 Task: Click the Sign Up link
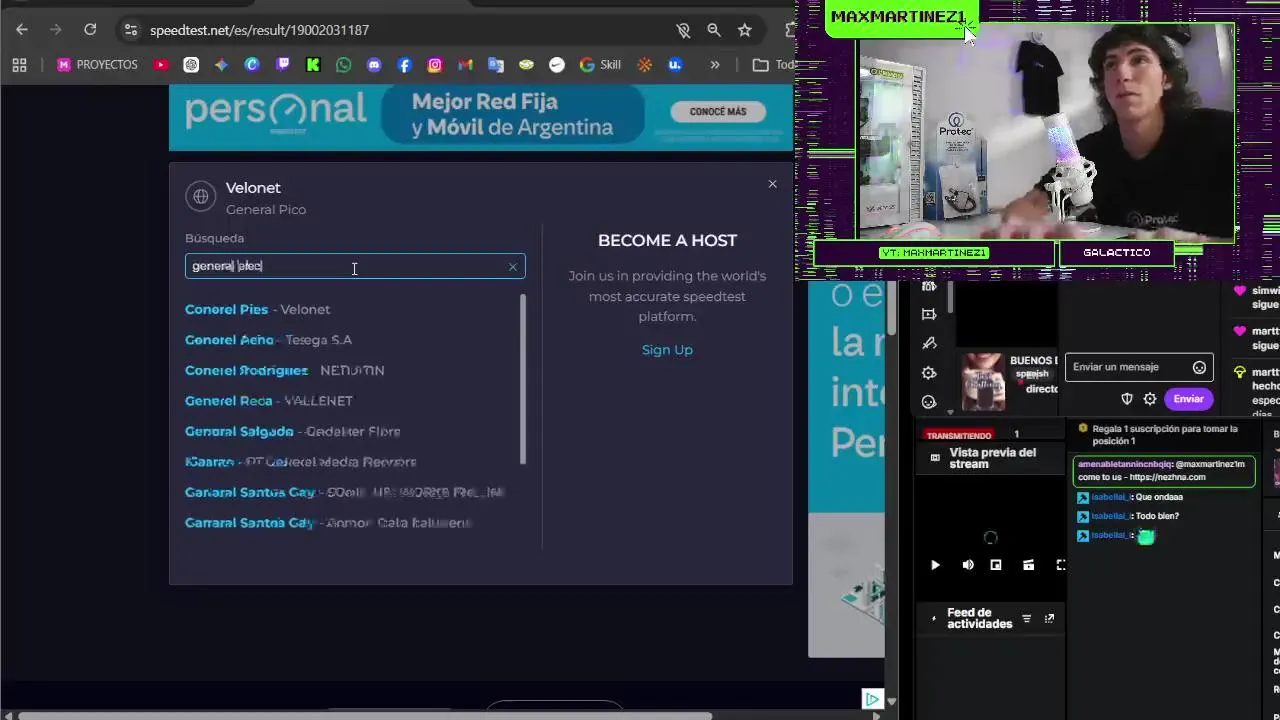(667, 350)
